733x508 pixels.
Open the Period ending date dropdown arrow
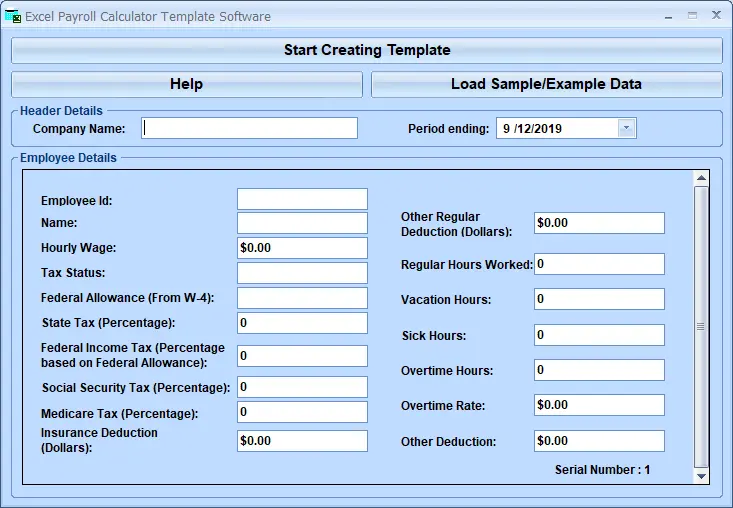[626, 128]
